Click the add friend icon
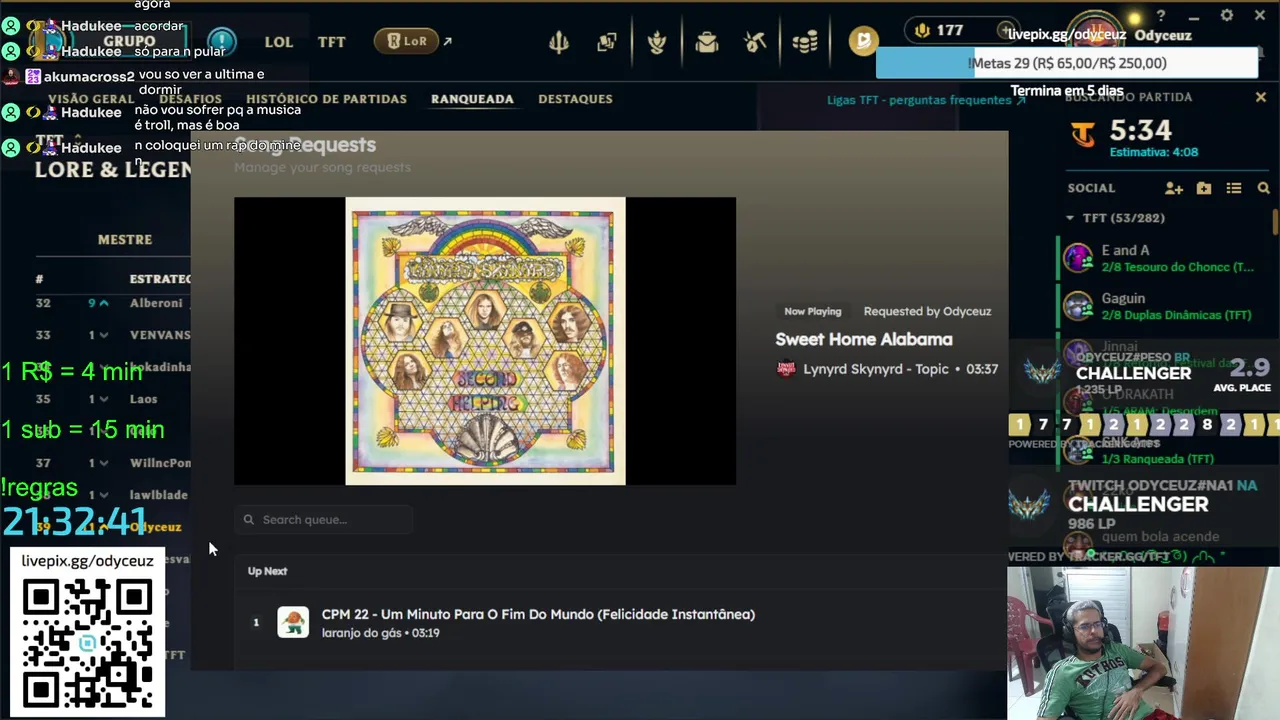Screen dimensions: 1280x720 click(1174, 188)
